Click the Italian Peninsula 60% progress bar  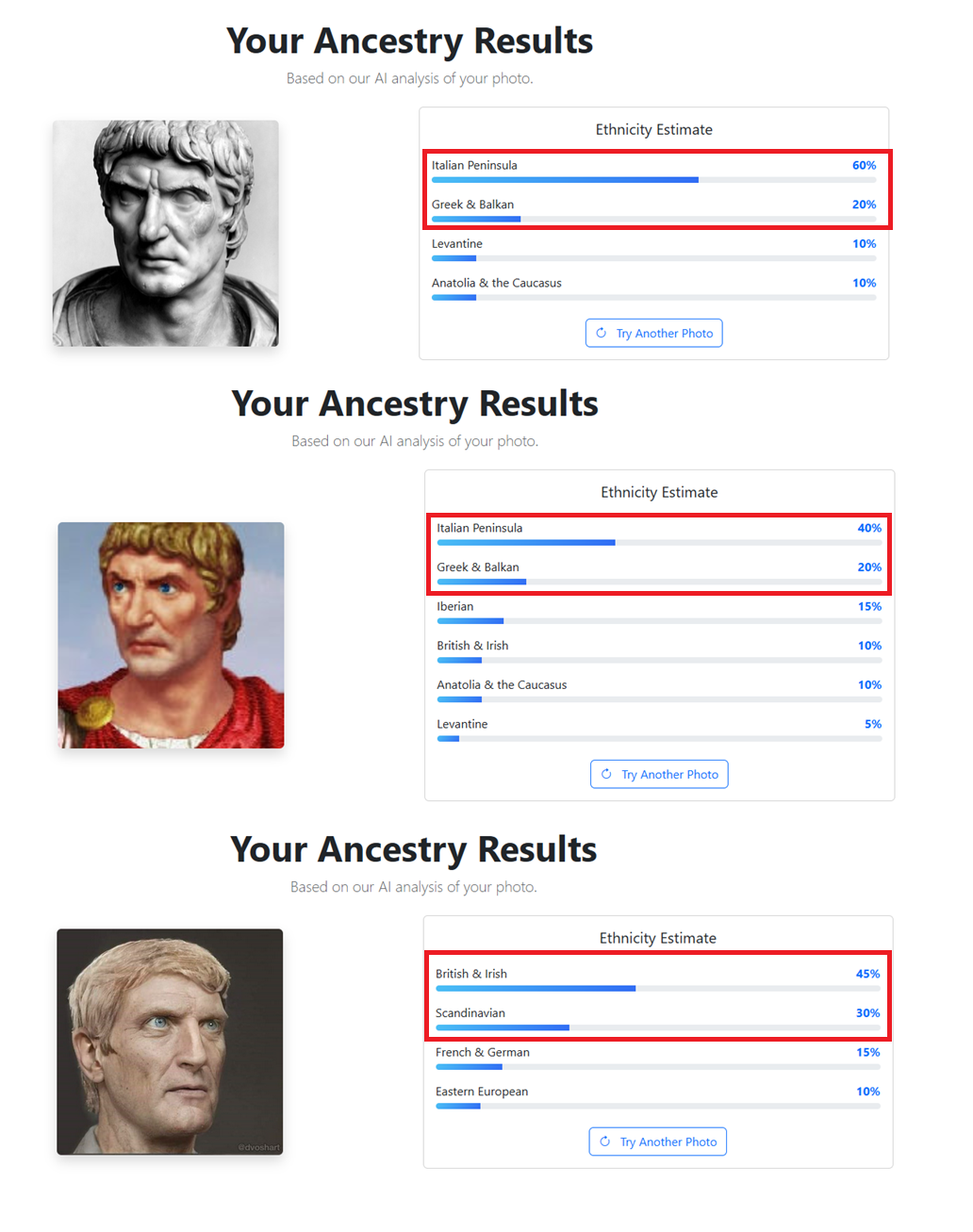click(x=654, y=180)
